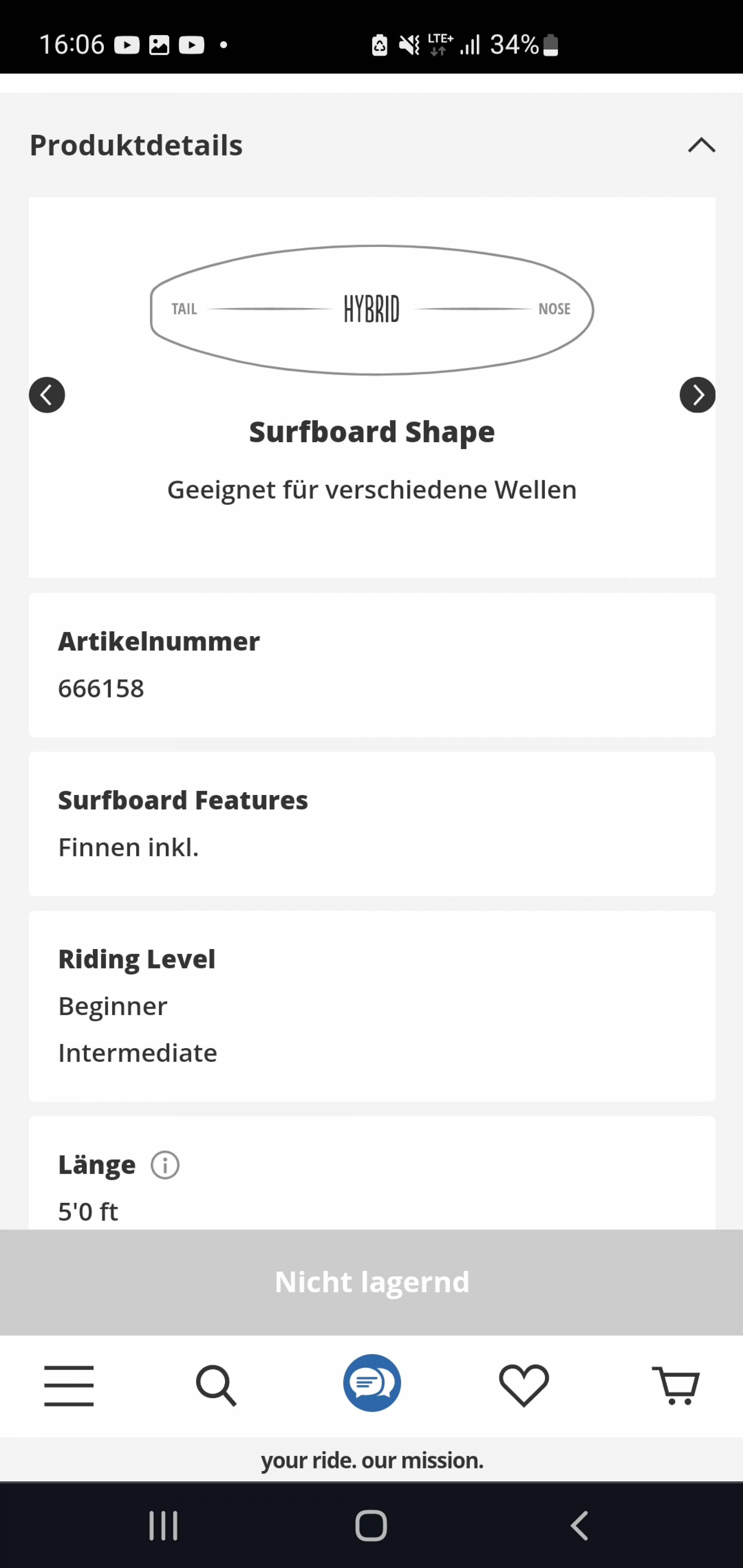Collapse the Produktdetails section chevron
Screen dimensions: 743x1568
point(701,145)
